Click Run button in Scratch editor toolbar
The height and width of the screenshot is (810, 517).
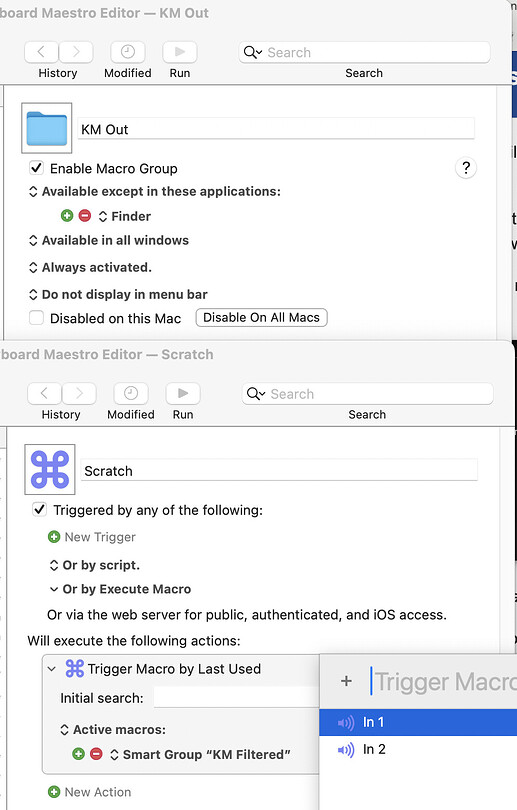[x=183, y=394]
